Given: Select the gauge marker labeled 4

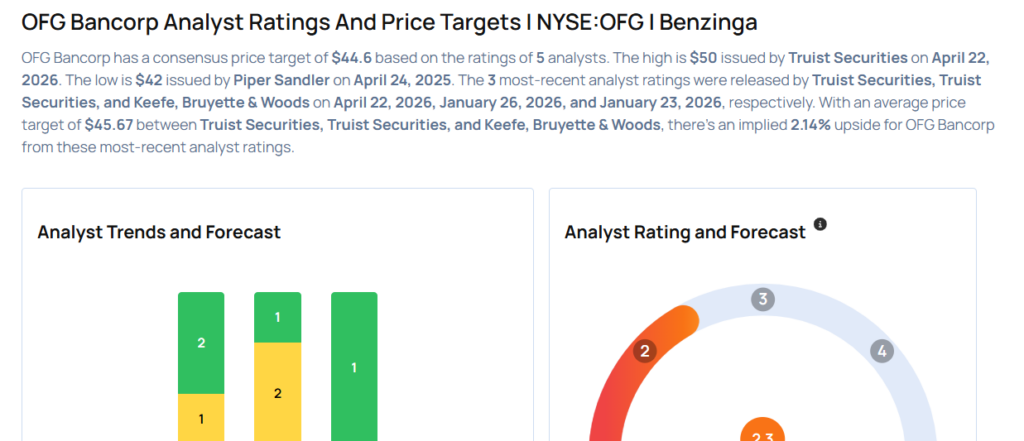Looking at the screenshot, I should (x=881, y=351).
